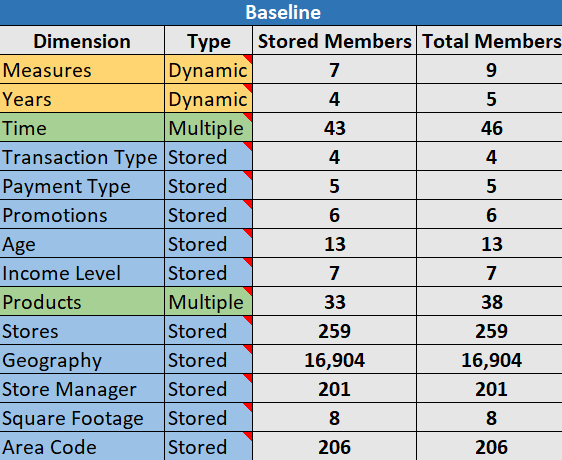Click the Type column header
The height and width of the screenshot is (460, 562).
tap(209, 41)
